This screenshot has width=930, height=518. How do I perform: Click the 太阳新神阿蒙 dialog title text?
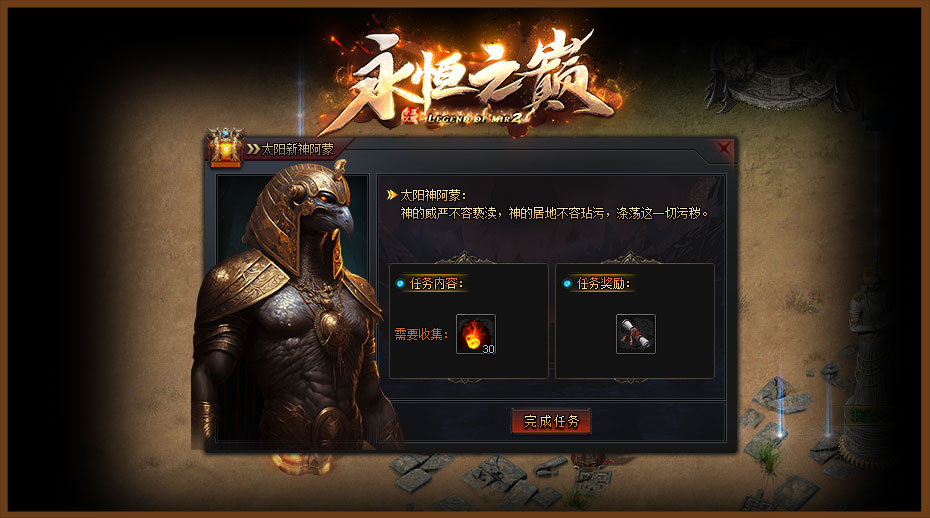click(298, 149)
